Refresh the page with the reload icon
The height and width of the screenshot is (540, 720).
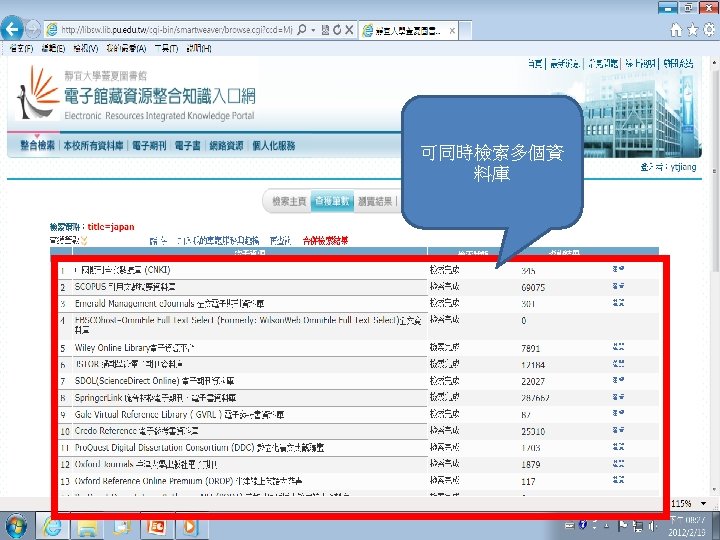(x=337, y=30)
